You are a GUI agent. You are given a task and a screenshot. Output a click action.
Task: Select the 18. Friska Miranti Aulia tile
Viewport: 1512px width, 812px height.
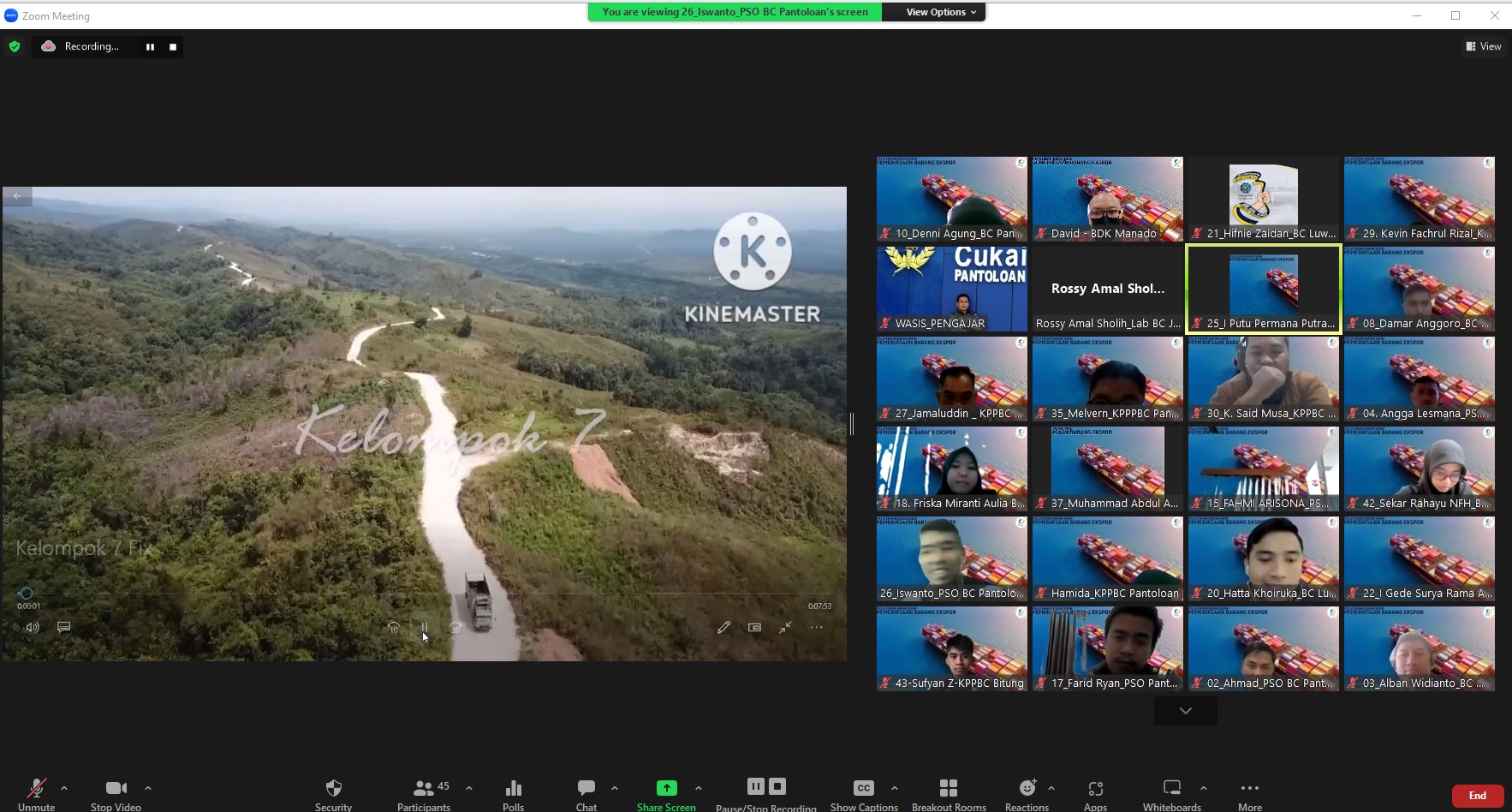[952, 469]
